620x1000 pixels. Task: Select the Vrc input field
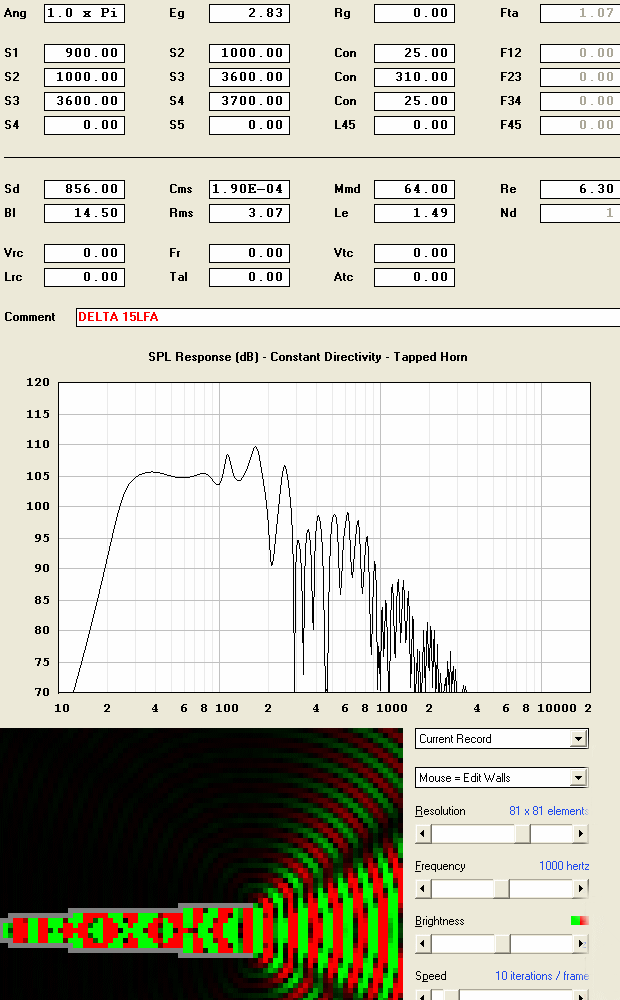pyautogui.click(x=84, y=253)
